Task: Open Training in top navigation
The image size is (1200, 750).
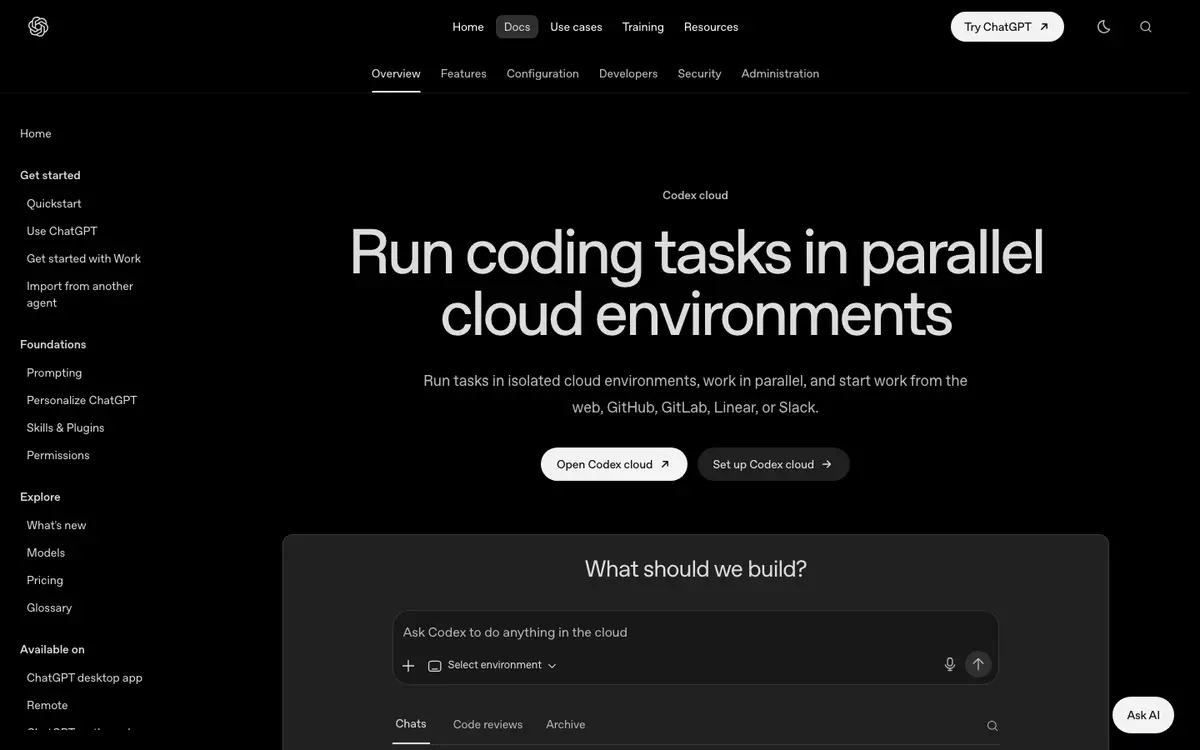Action: point(643,27)
